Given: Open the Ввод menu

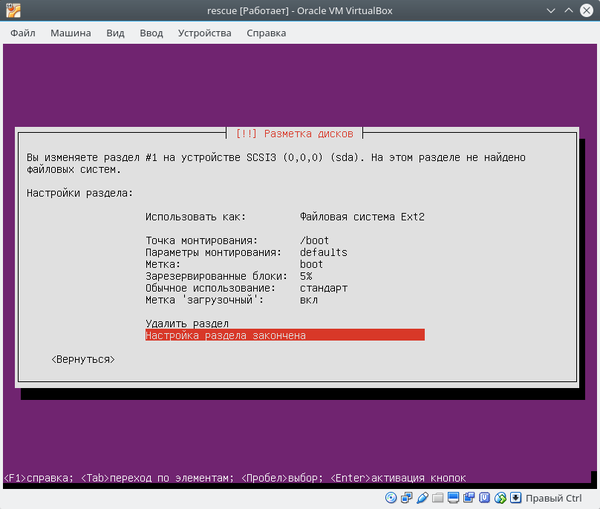Looking at the screenshot, I should pos(151,33).
